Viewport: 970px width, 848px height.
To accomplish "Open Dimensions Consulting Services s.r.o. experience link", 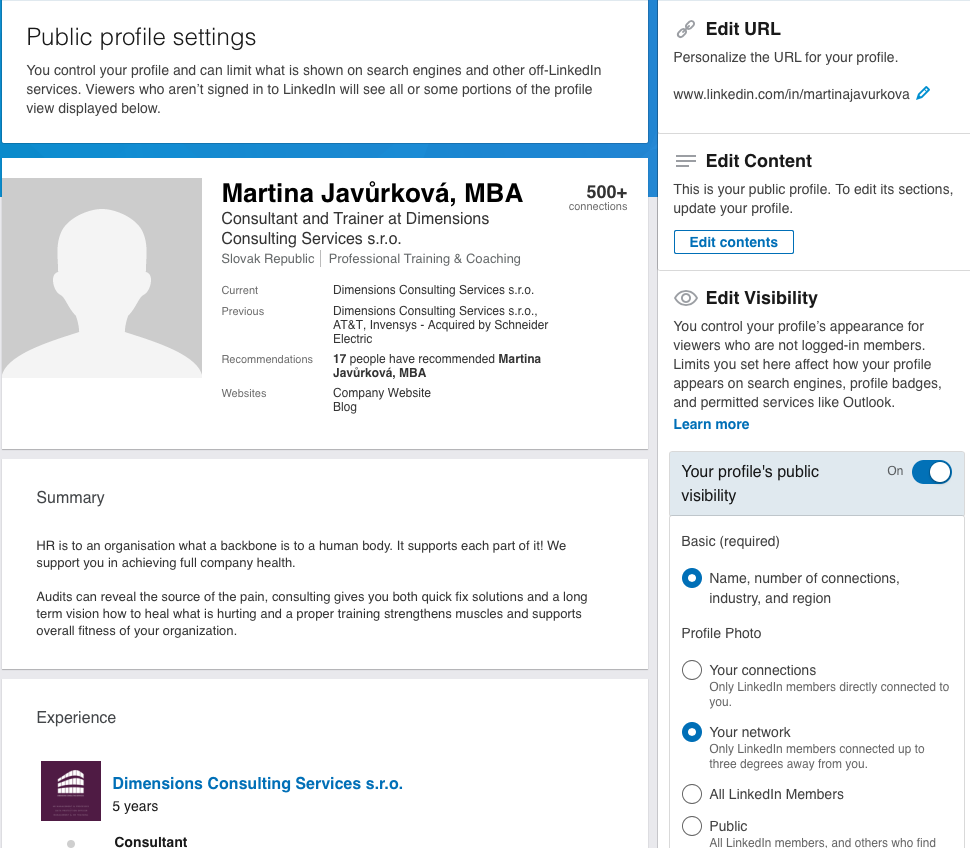I will coord(257,783).
